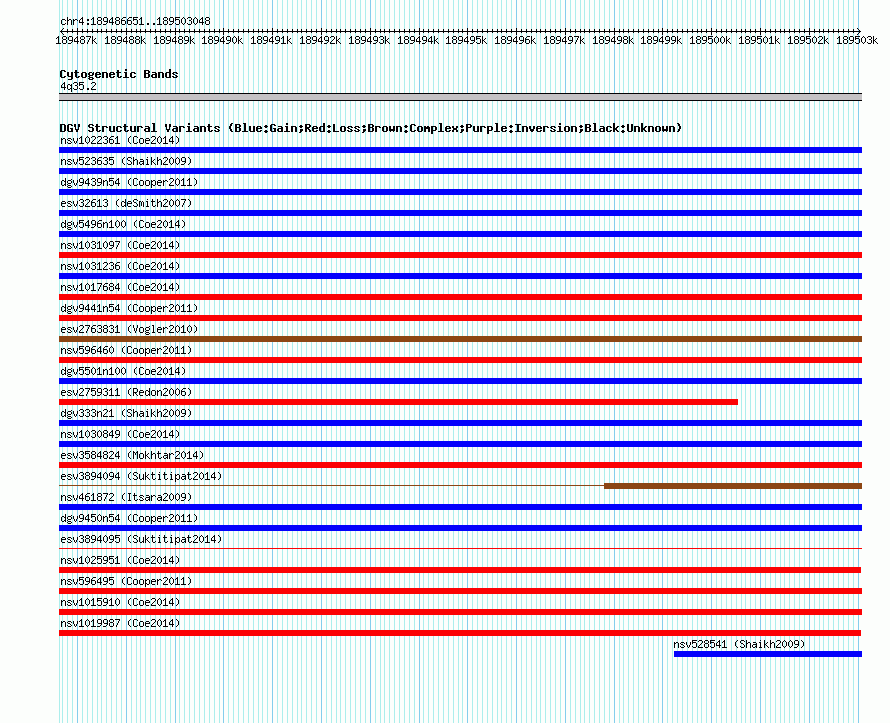The height and width of the screenshot is (723, 890).
Task: Click the red bar for esv3584824
Action: pos(460,465)
